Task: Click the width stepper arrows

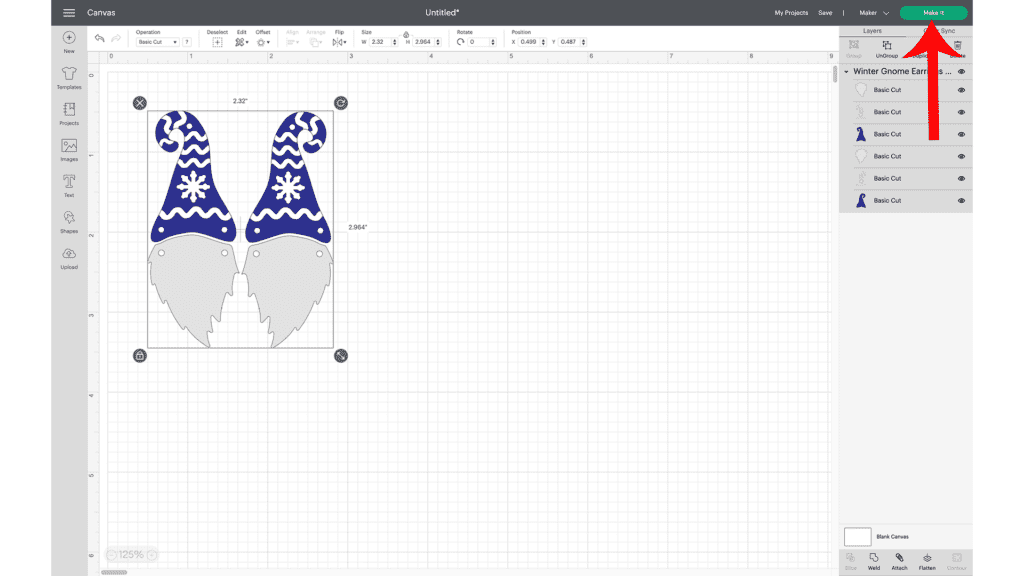Action: click(x=394, y=42)
